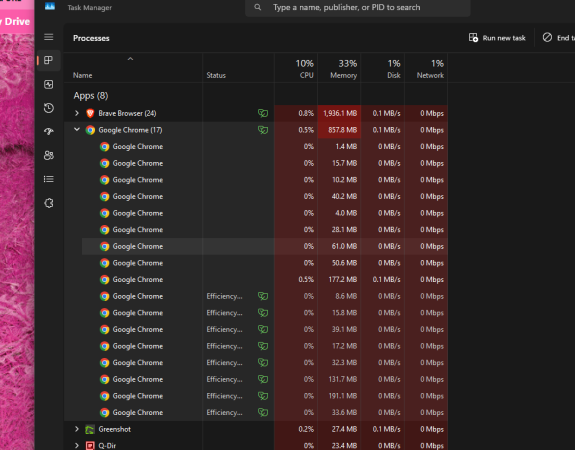Click the Processes page heading
This screenshot has height=450, width=575.
click(91, 38)
